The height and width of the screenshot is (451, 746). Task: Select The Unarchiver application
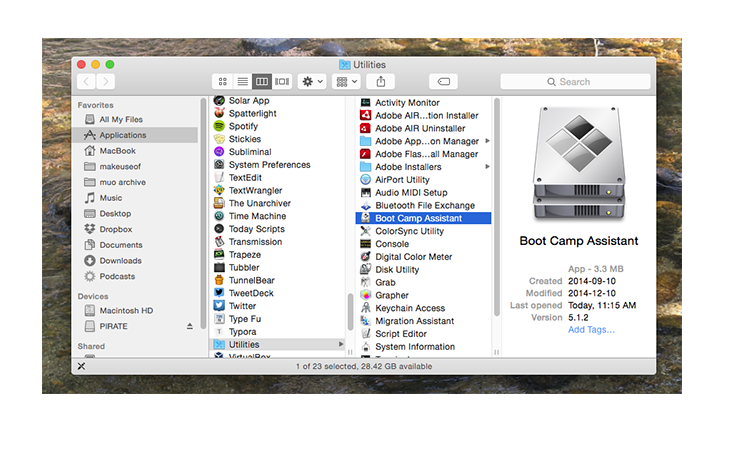point(259,203)
